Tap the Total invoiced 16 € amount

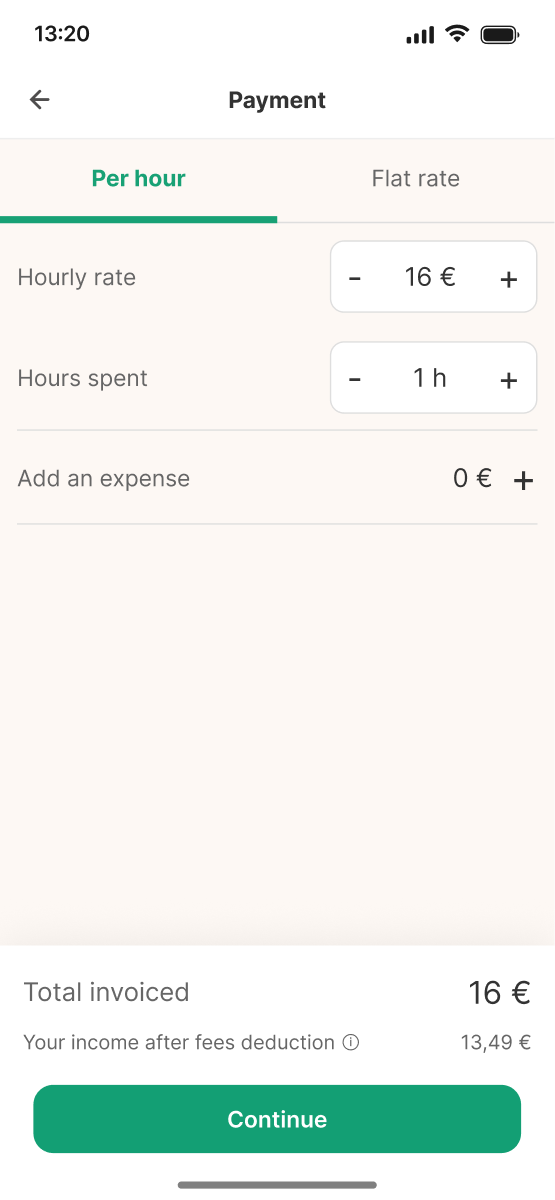[499, 992]
